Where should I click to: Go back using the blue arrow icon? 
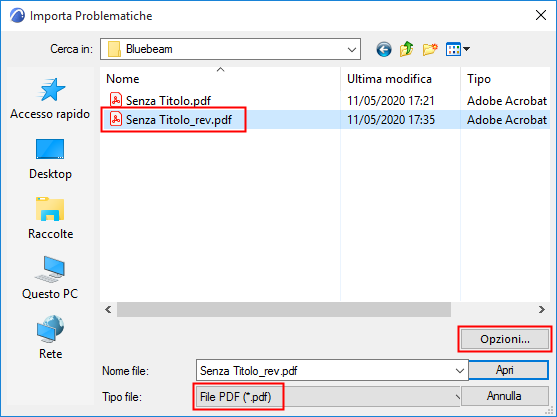coord(384,49)
